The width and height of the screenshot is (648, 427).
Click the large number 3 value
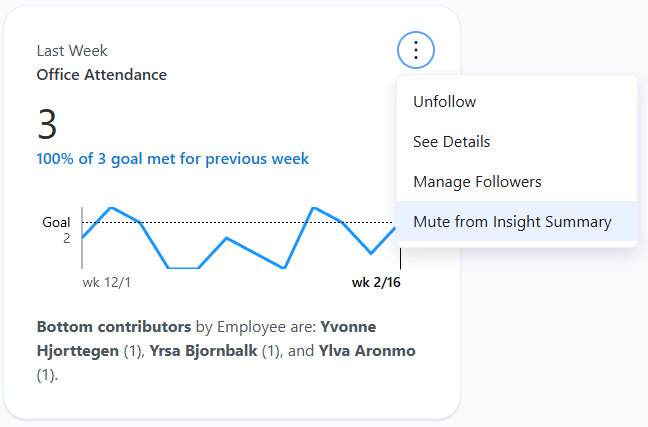[47, 124]
